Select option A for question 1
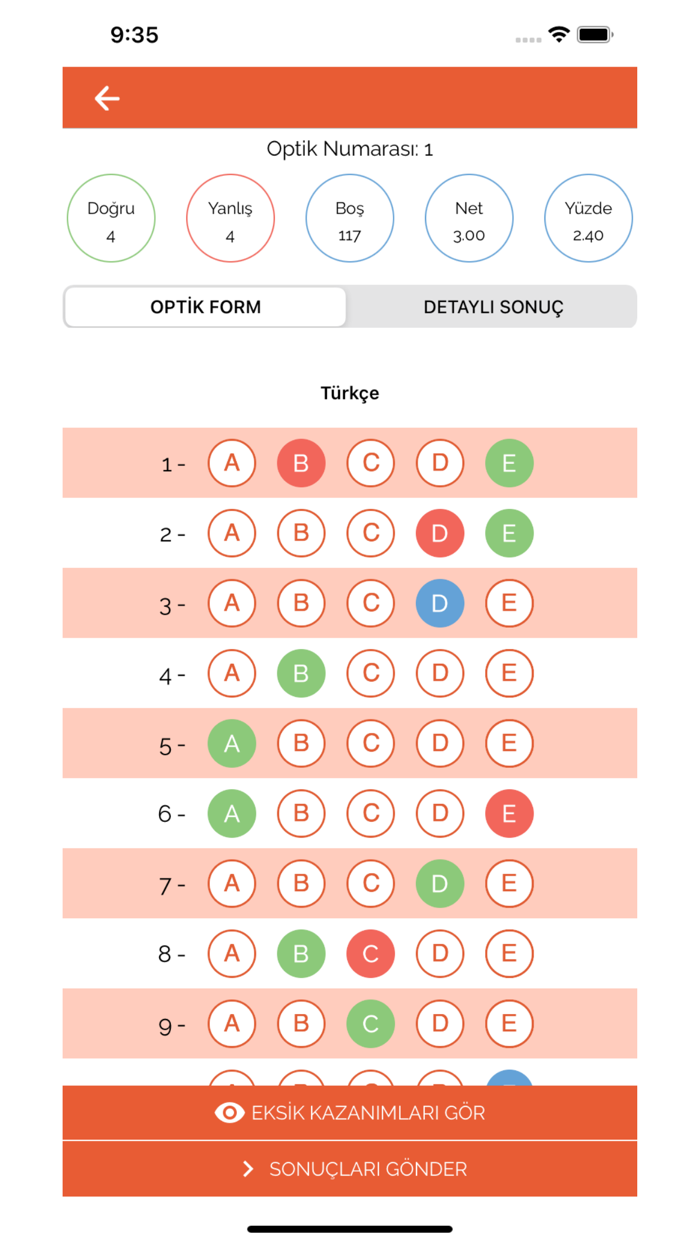The height and width of the screenshot is (1244, 700). pyautogui.click(x=232, y=464)
